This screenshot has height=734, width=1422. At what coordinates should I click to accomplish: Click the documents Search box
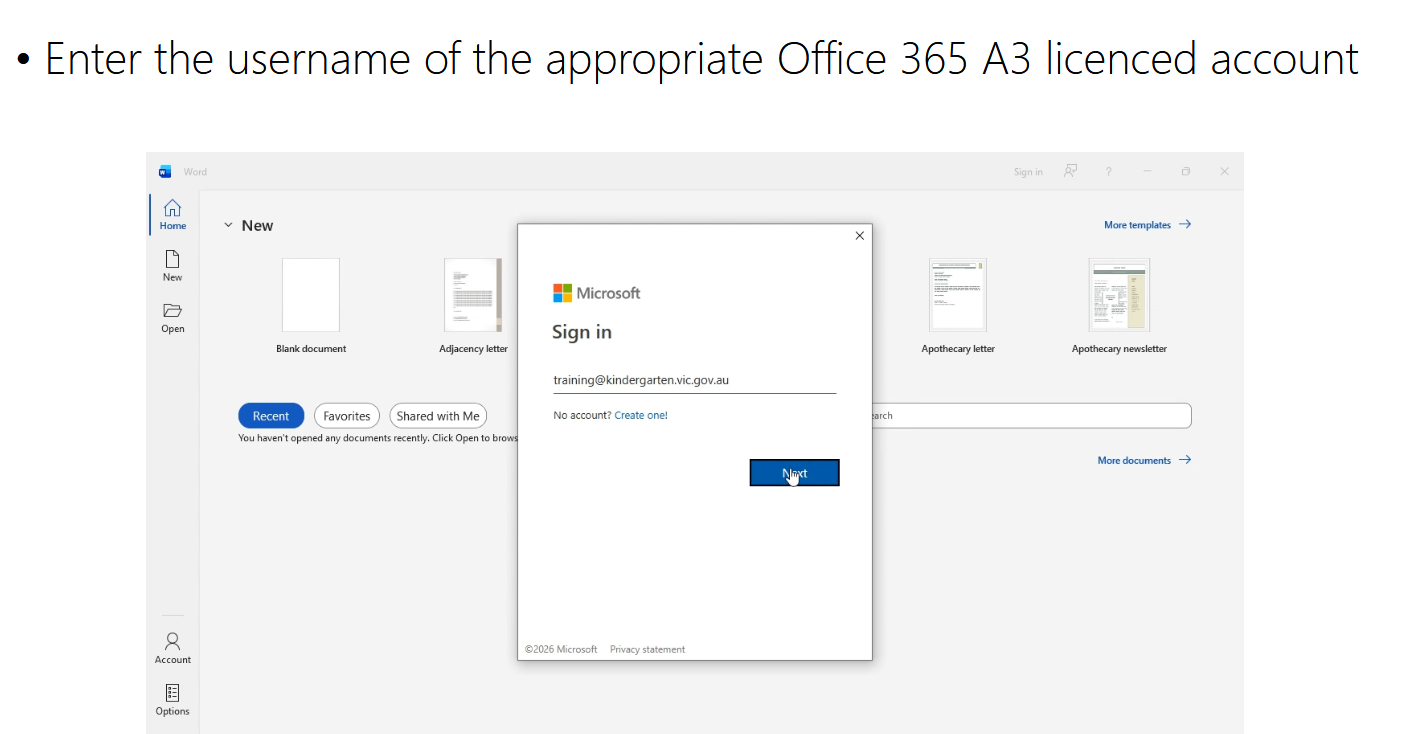[1030, 416]
